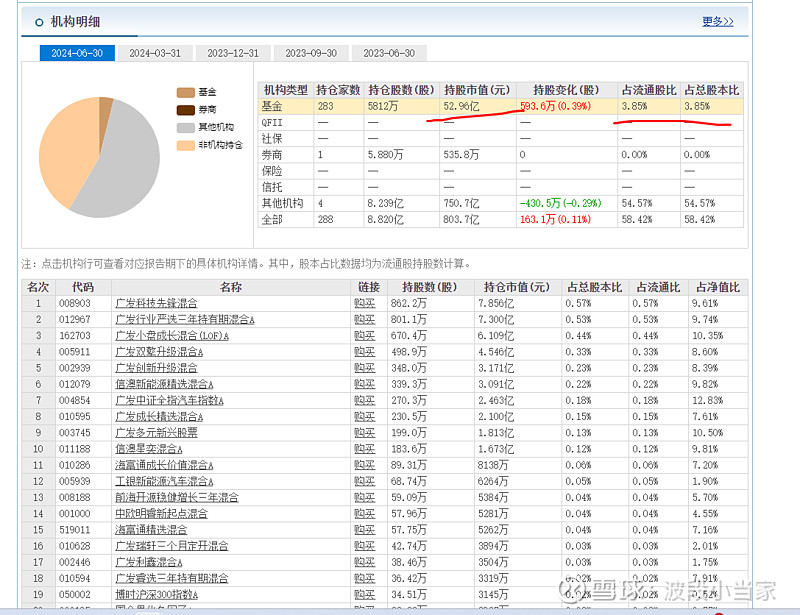Open fund 海富通精选混合
The image size is (800, 615).
152,530
